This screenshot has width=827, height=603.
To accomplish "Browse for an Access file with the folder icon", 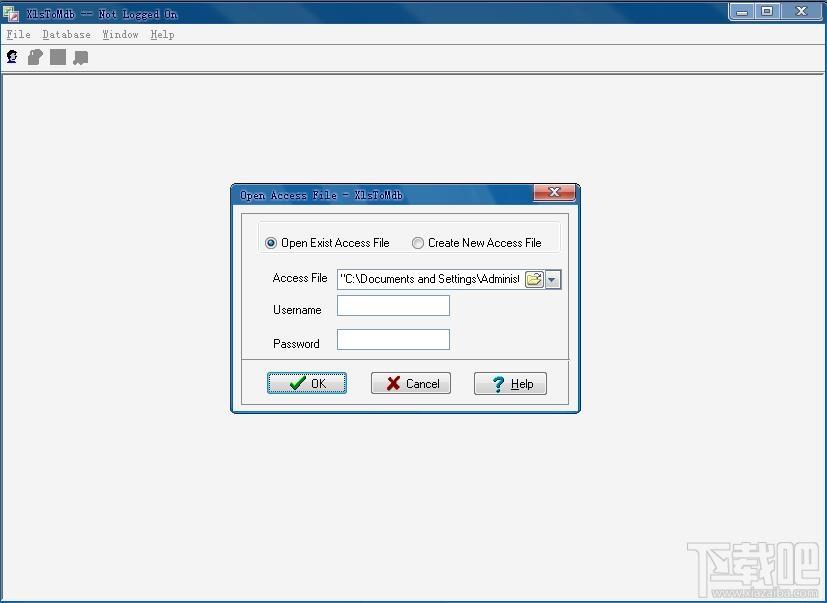I will [x=534, y=279].
